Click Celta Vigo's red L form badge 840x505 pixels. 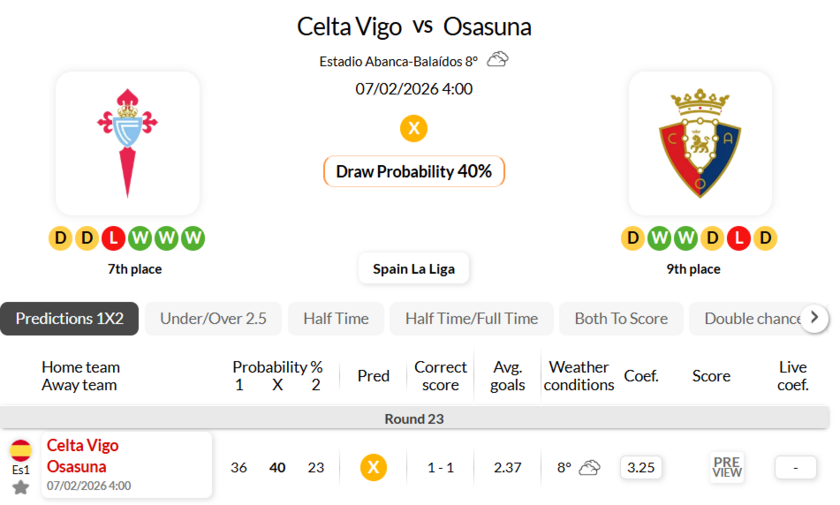113,238
